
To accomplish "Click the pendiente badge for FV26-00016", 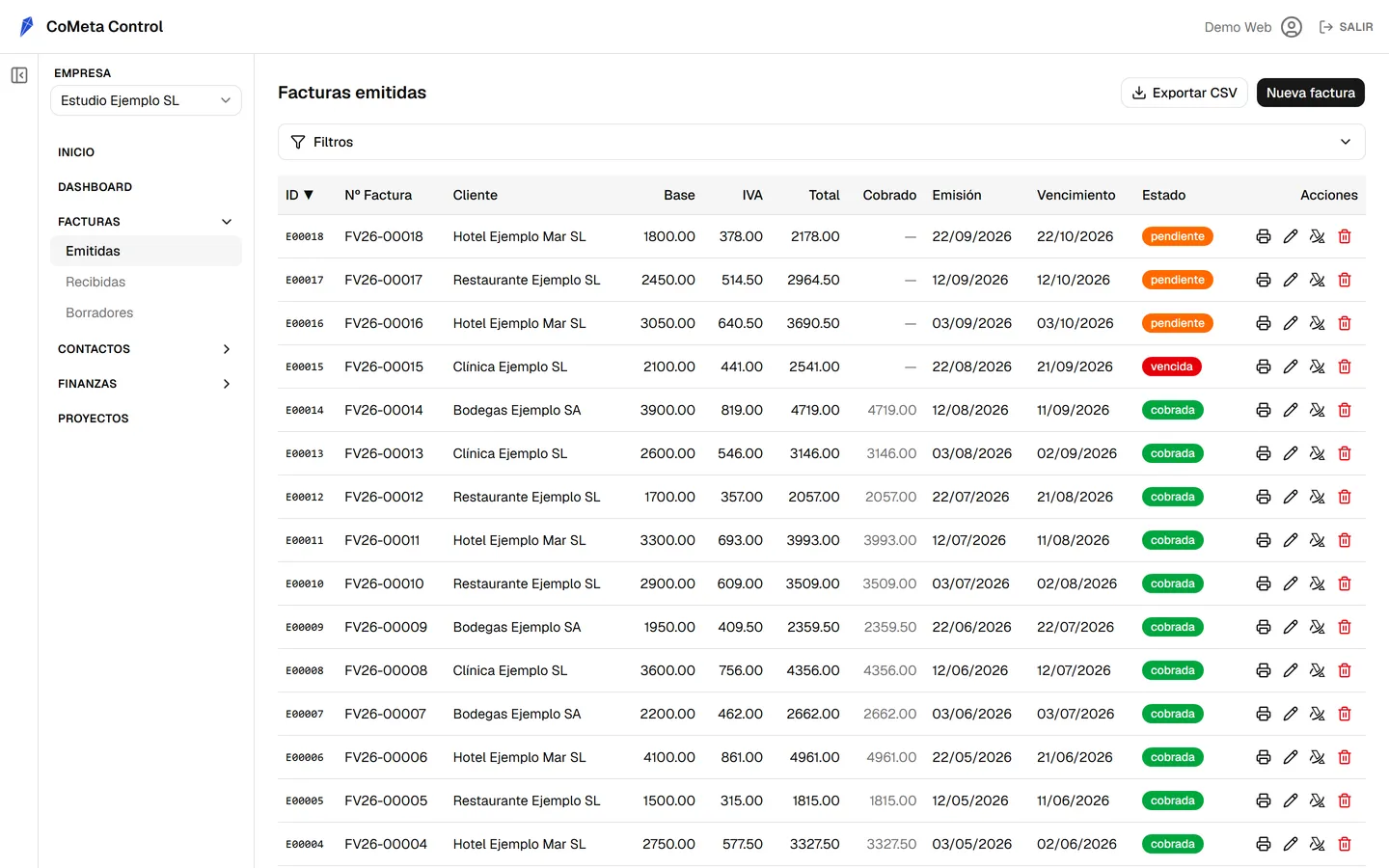I will coord(1178,323).
